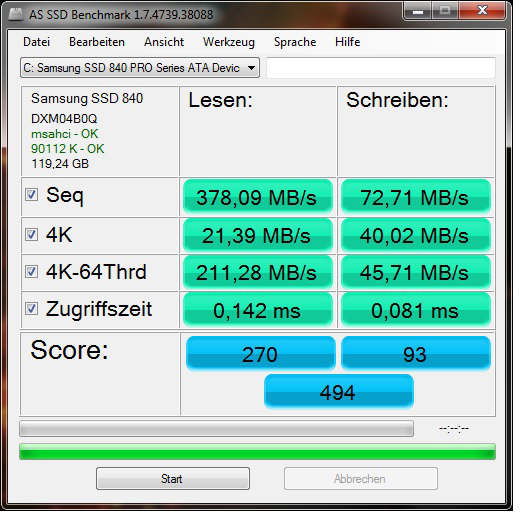The height and width of the screenshot is (520, 524).
Task: Click the Schreiben column header
Action: pos(397,100)
